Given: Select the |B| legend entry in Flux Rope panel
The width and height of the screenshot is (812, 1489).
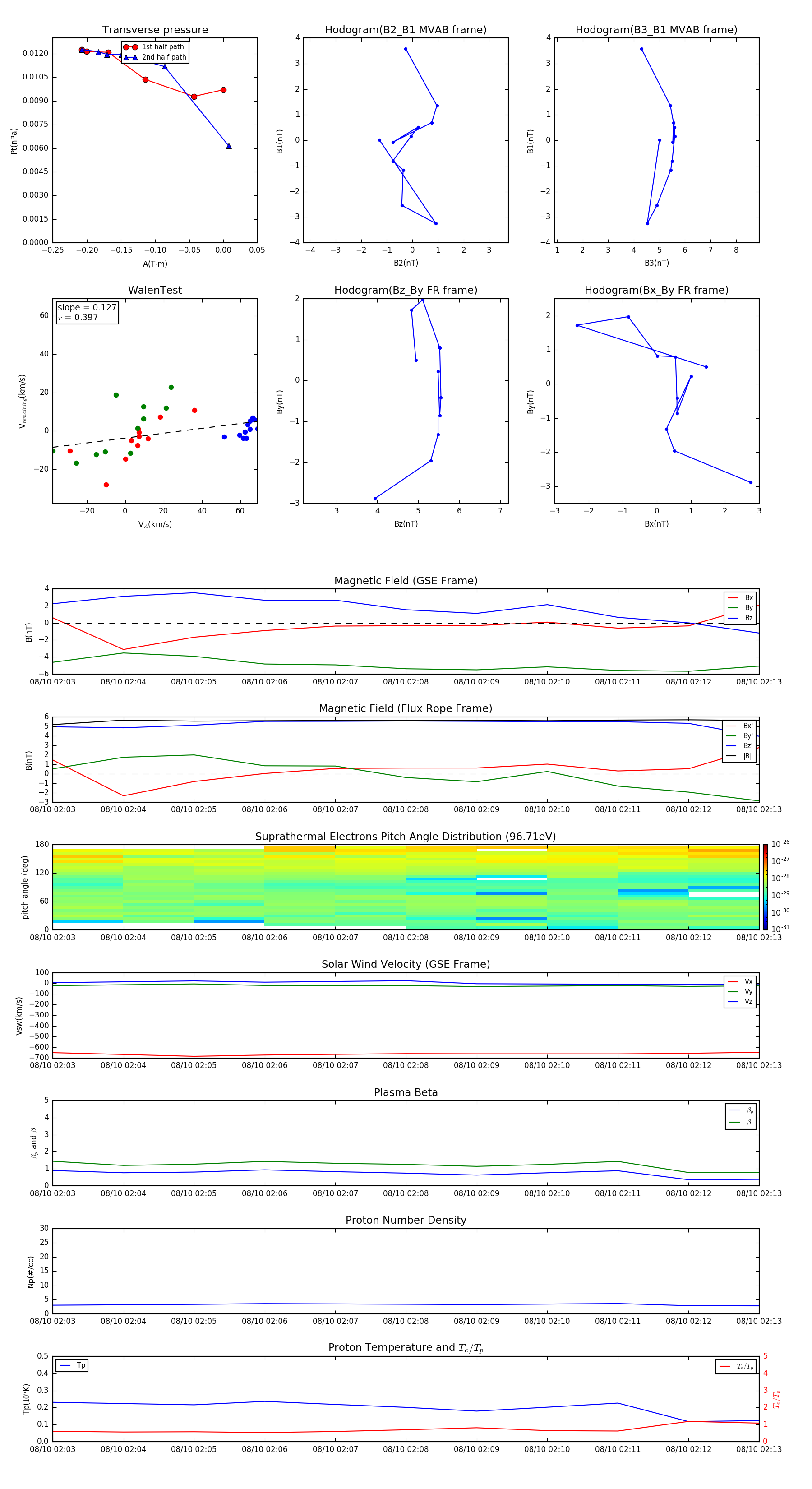Looking at the screenshot, I should point(740,757).
